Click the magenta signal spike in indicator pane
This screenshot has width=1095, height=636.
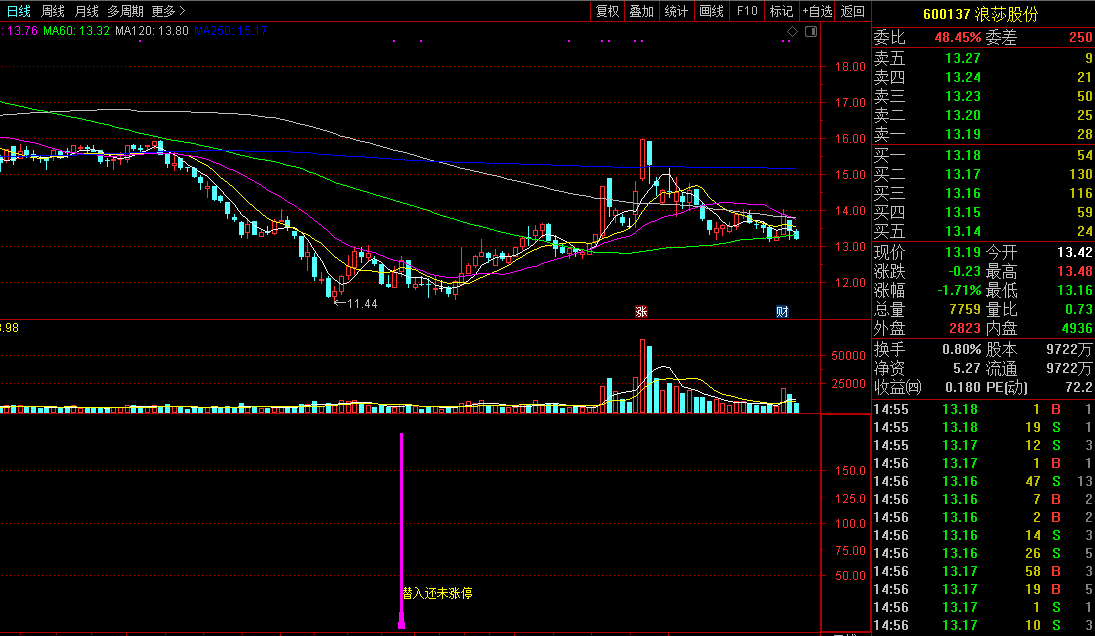pos(402,531)
